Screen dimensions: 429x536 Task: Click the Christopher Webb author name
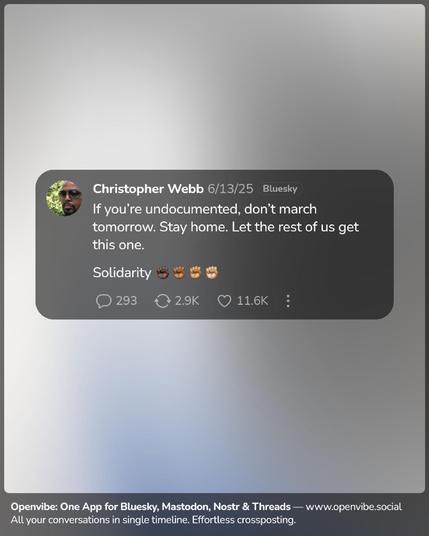[148, 189]
